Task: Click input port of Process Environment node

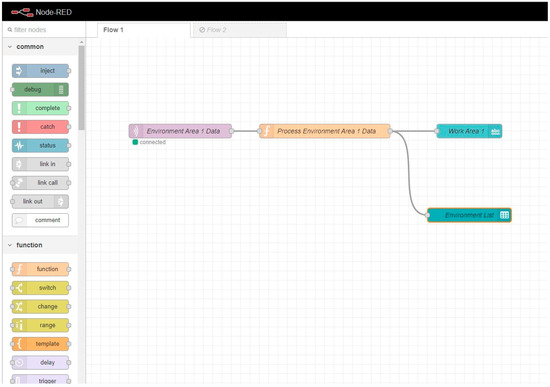Action: click(260, 131)
